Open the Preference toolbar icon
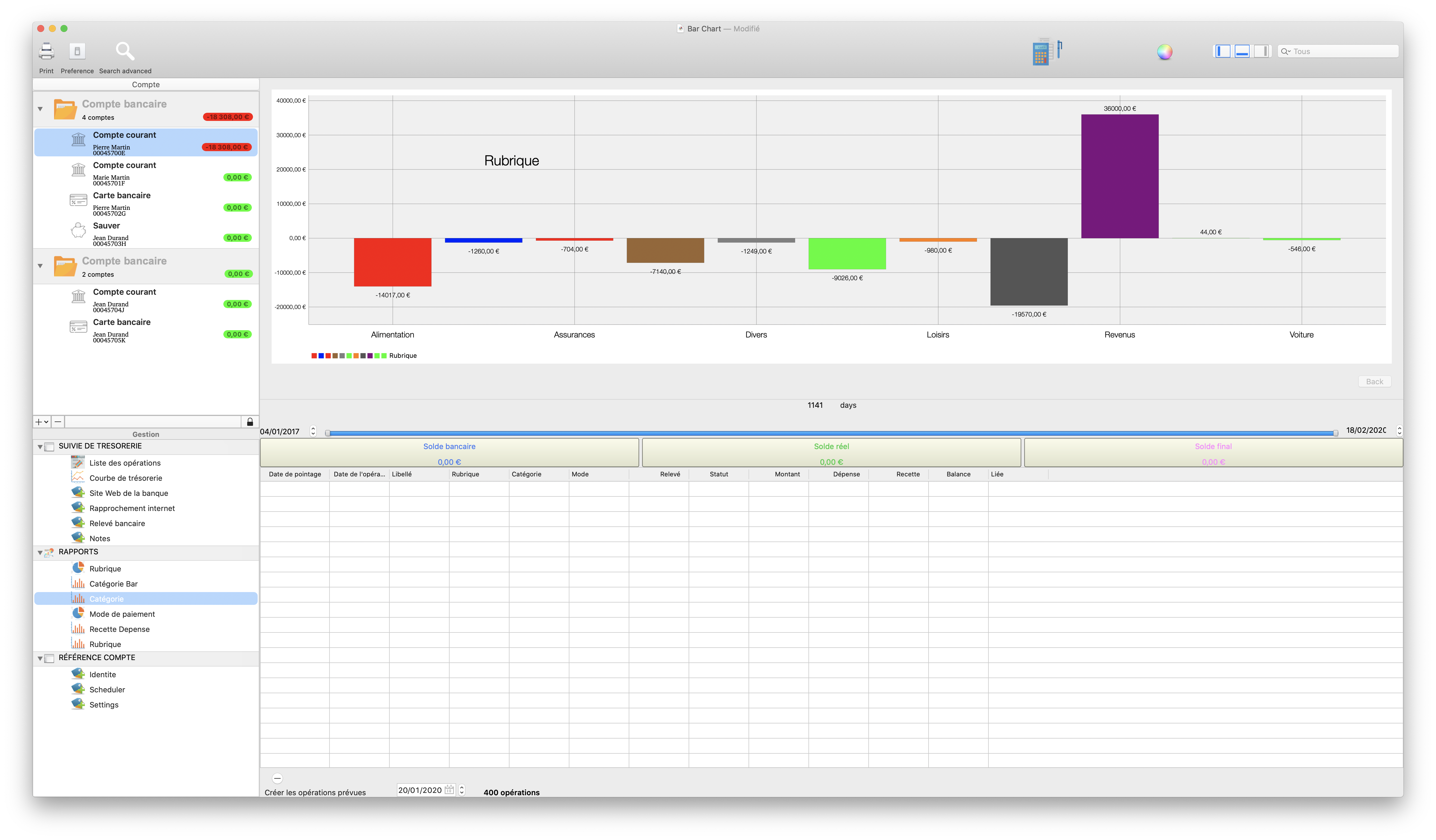 pyautogui.click(x=77, y=51)
